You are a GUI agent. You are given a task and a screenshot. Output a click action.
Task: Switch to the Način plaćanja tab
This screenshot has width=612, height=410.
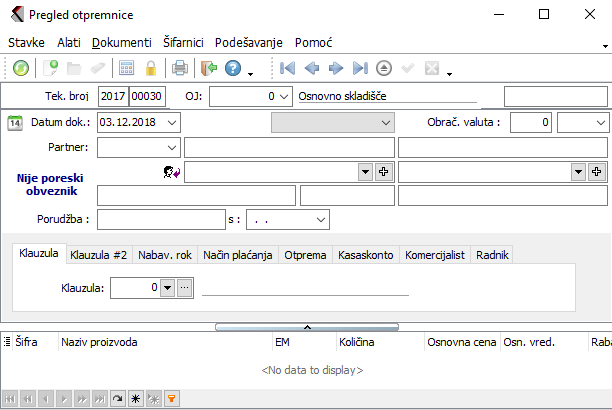tap(238, 255)
